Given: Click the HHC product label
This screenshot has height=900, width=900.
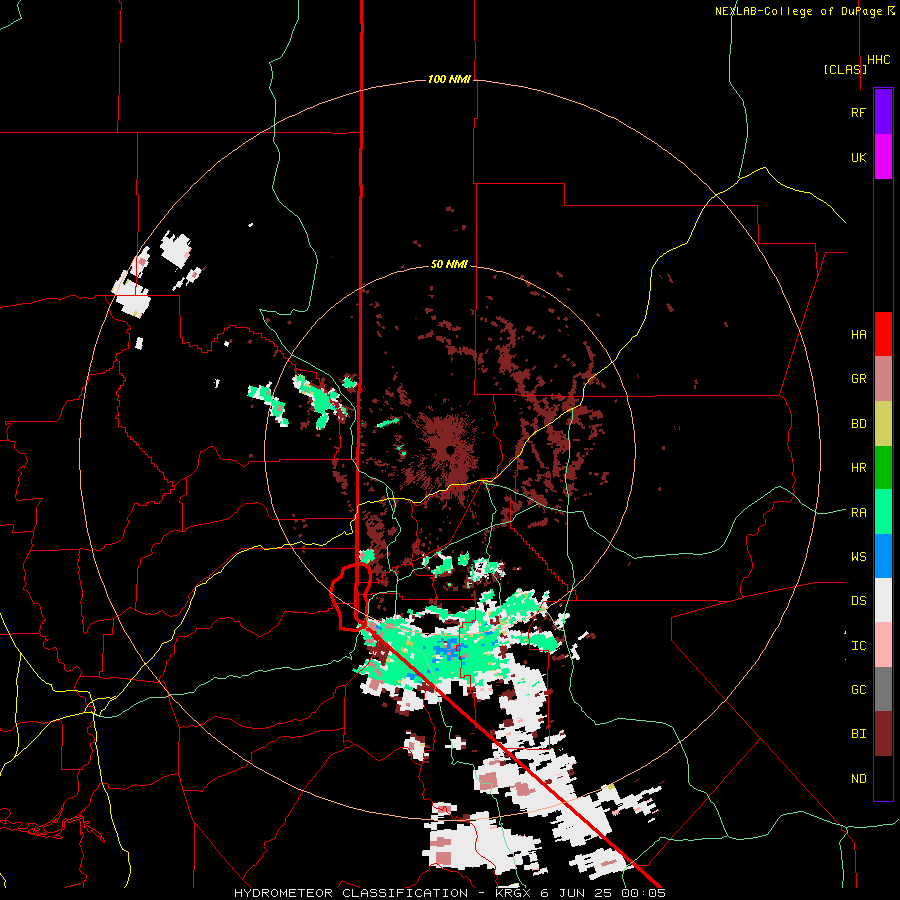Looking at the screenshot, I should pyautogui.click(x=879, y=60).
